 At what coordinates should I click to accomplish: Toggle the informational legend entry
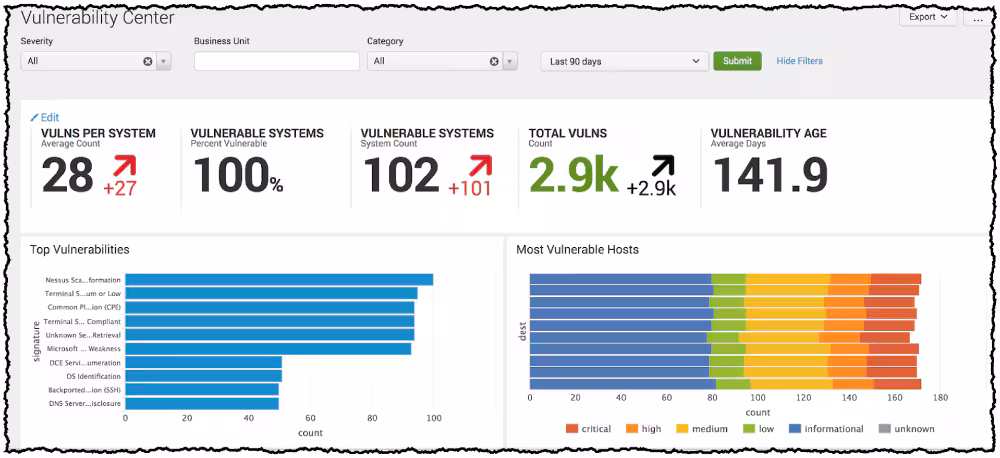(819, 429)
